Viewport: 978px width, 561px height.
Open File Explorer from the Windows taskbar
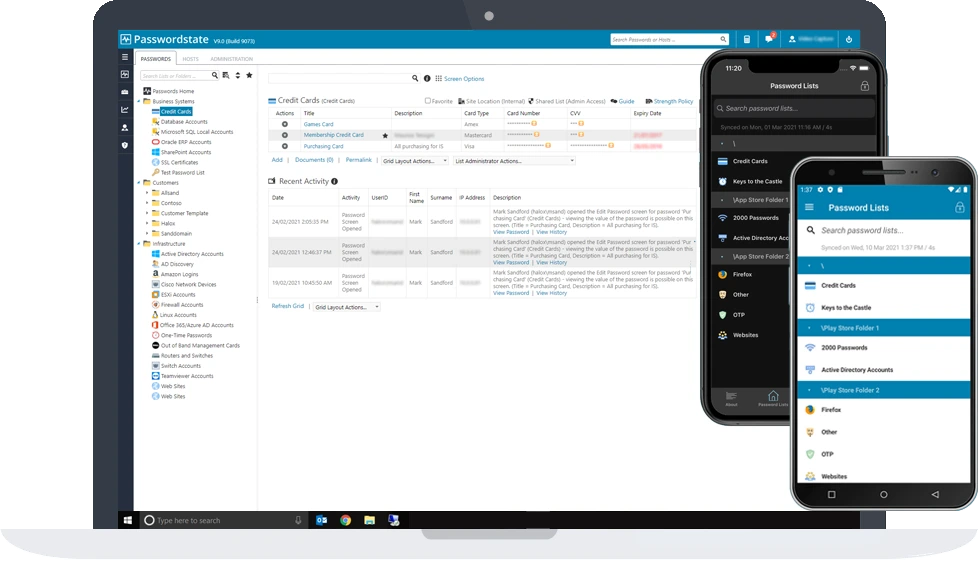(x=370, y=520)
